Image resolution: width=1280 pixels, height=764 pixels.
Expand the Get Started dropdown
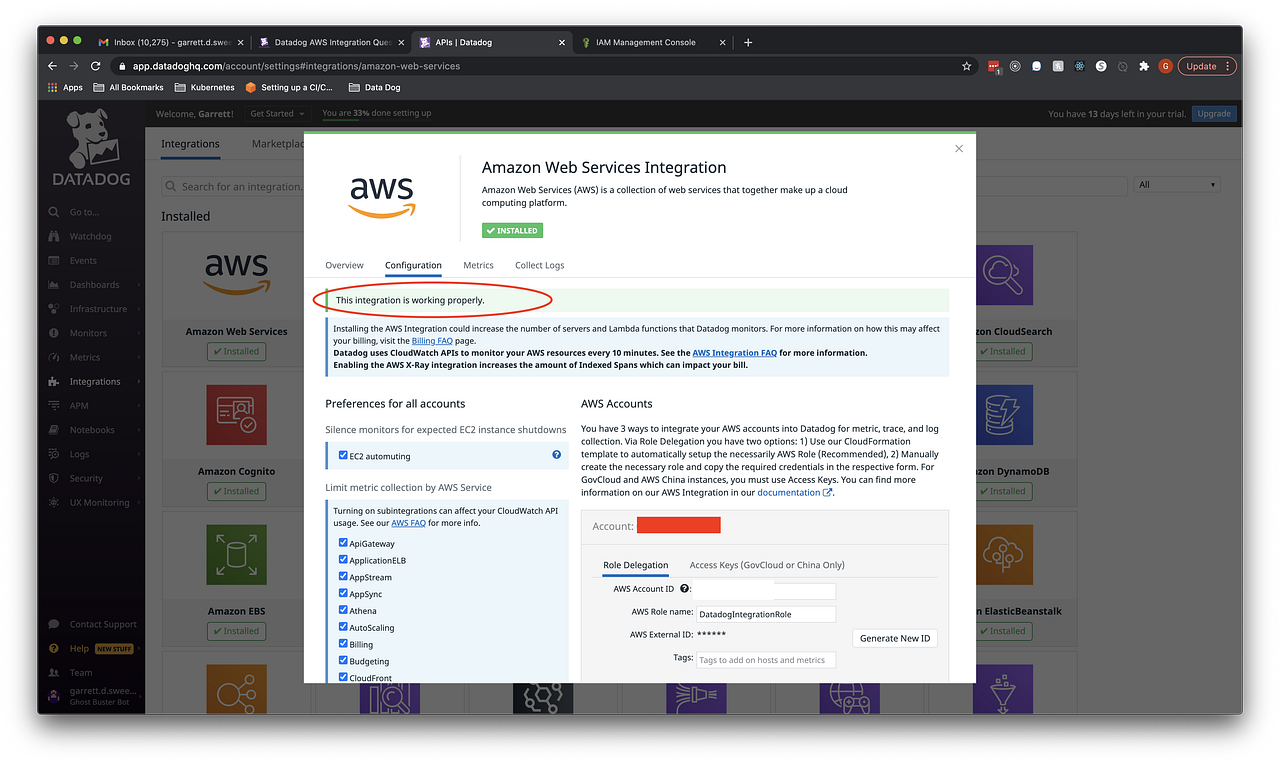click(x=277, y=113)
